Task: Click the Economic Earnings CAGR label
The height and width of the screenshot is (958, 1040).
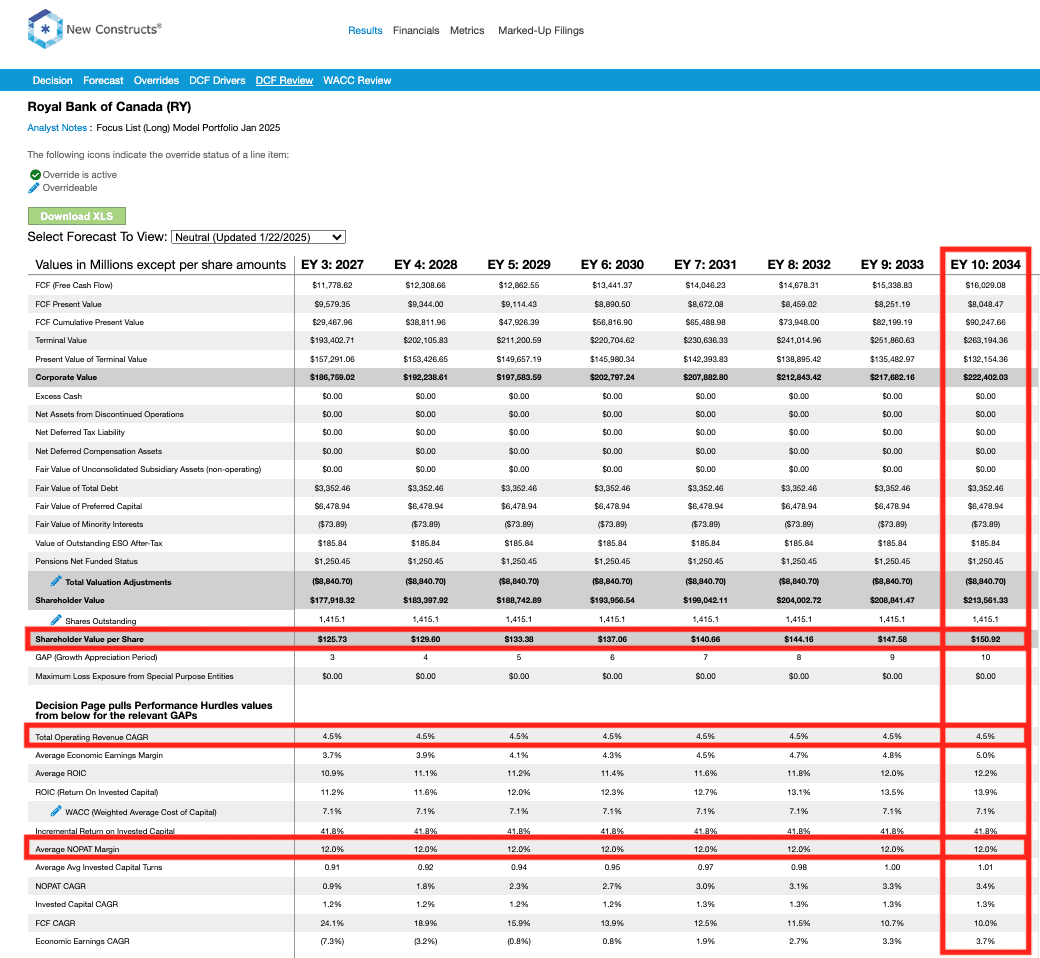Action: (82, 941)
